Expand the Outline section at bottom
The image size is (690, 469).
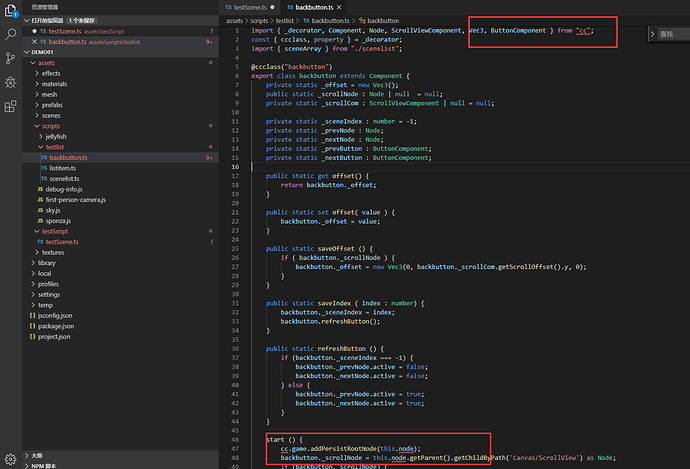click(x=36, y=454)
